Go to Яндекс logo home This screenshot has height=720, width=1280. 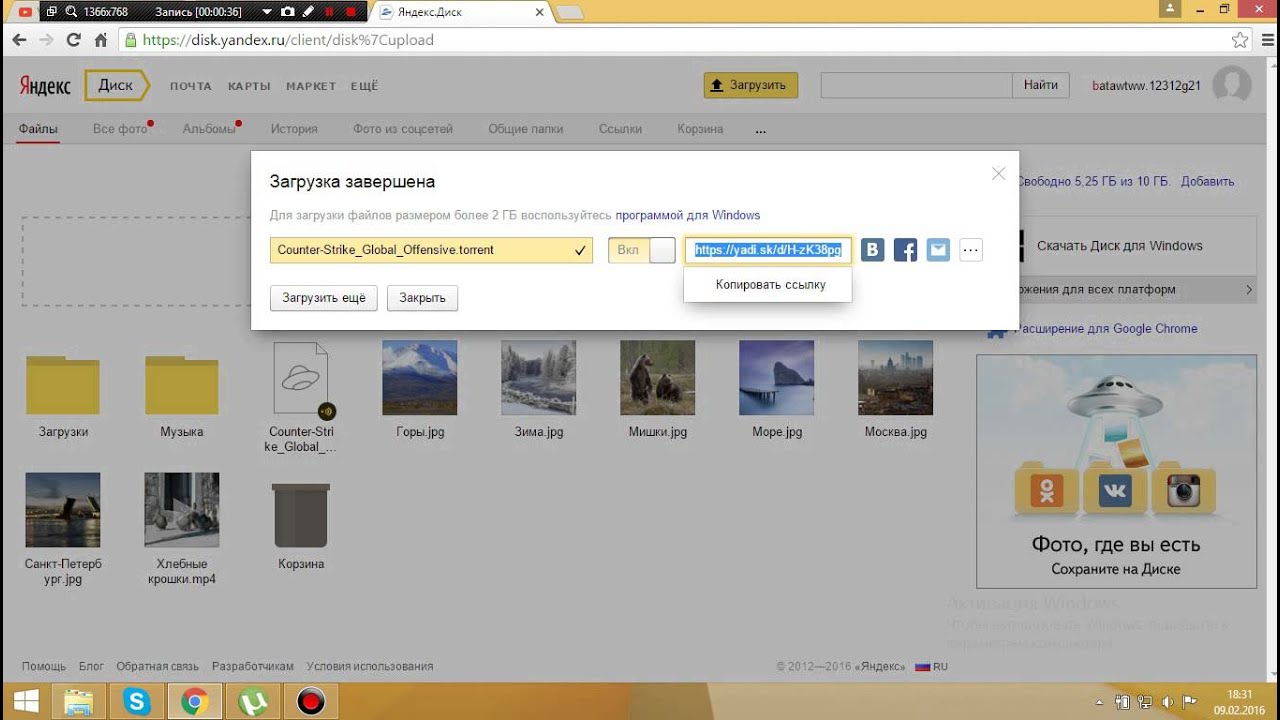tap(45, 86)
